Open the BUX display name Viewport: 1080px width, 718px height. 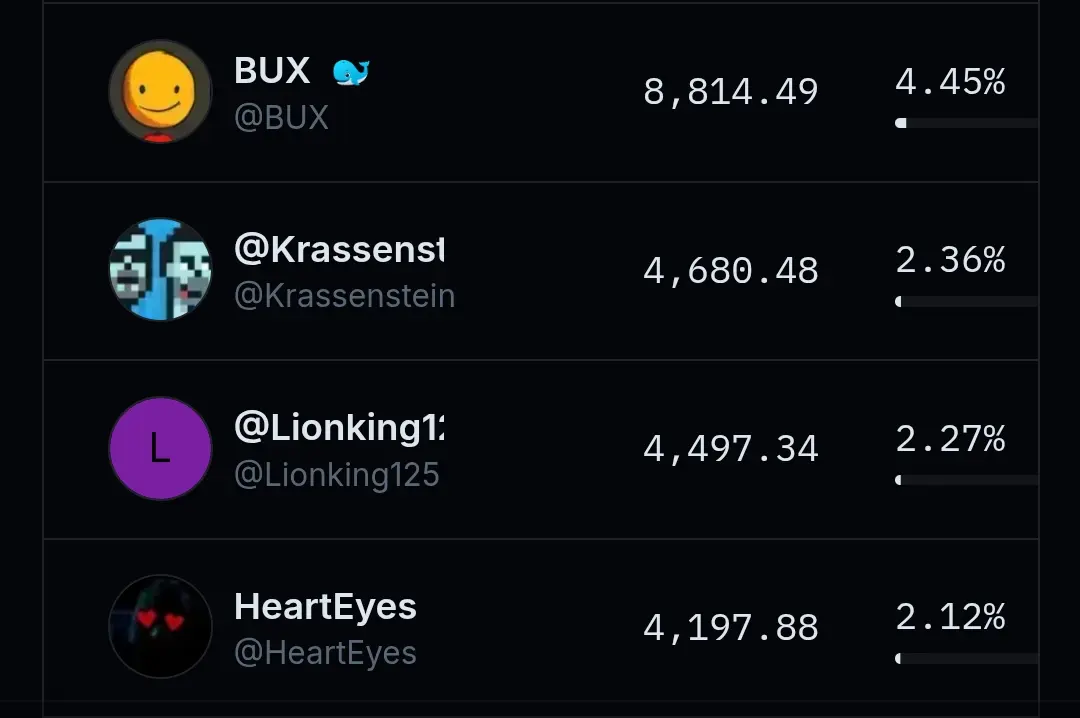tap(271, 70)
